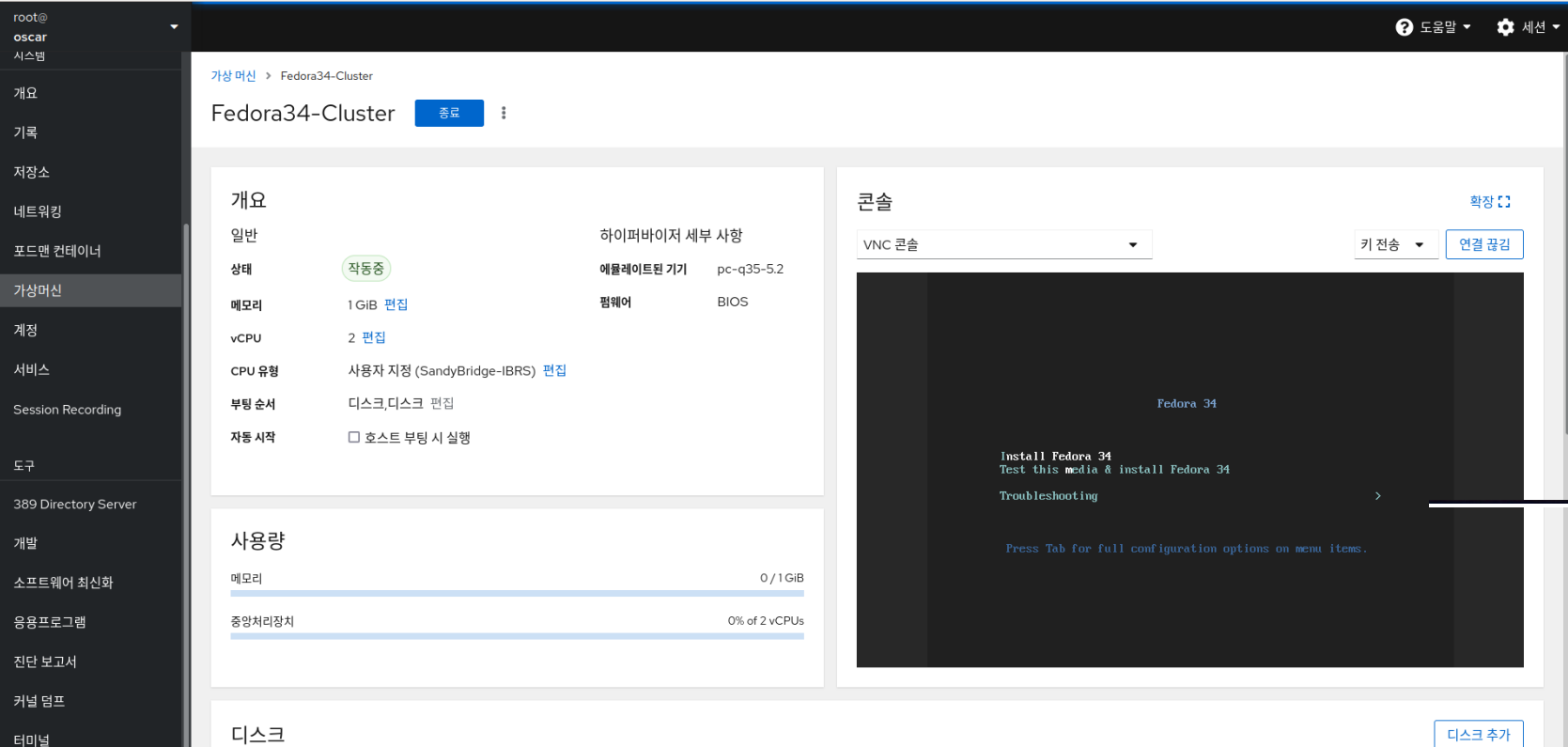Click the 0 / 1 GiB memory value

782,578
